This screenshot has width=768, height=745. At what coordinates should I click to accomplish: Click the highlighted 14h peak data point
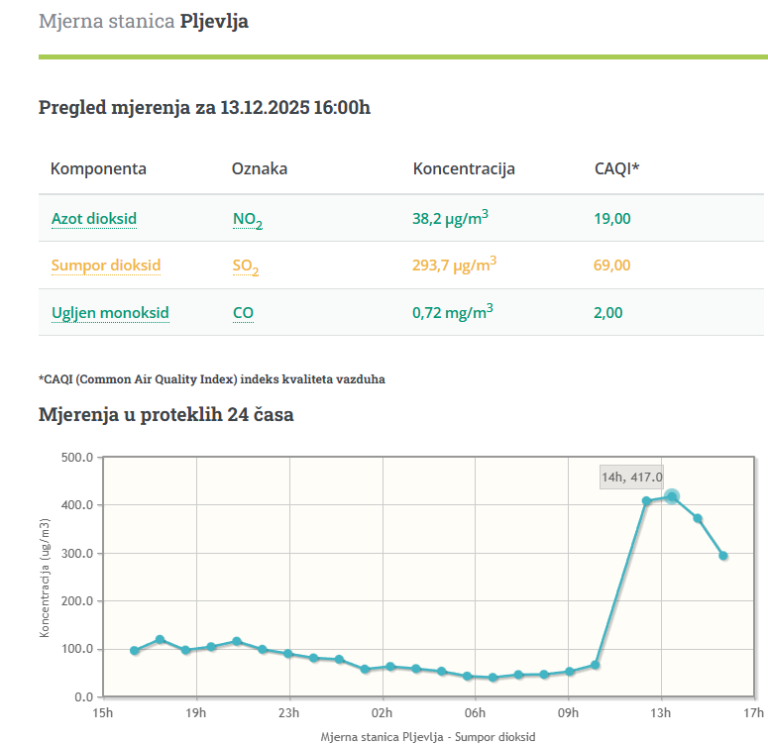pos(672,497)
